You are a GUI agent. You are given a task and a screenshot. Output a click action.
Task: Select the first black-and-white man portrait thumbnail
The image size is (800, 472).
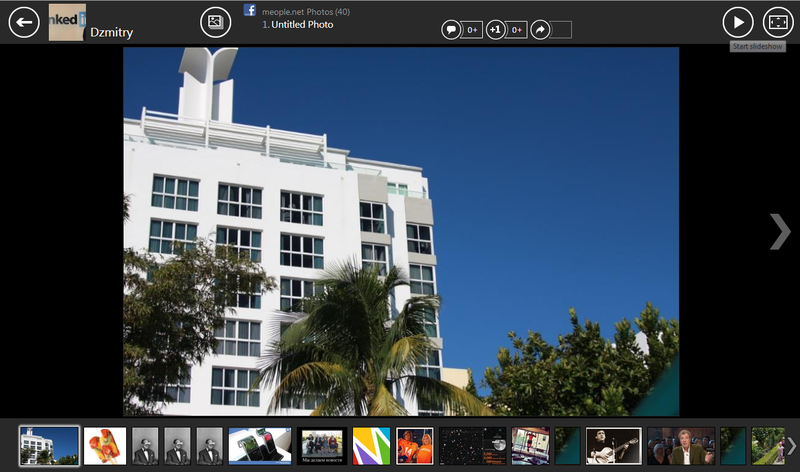tap(145, 446)
